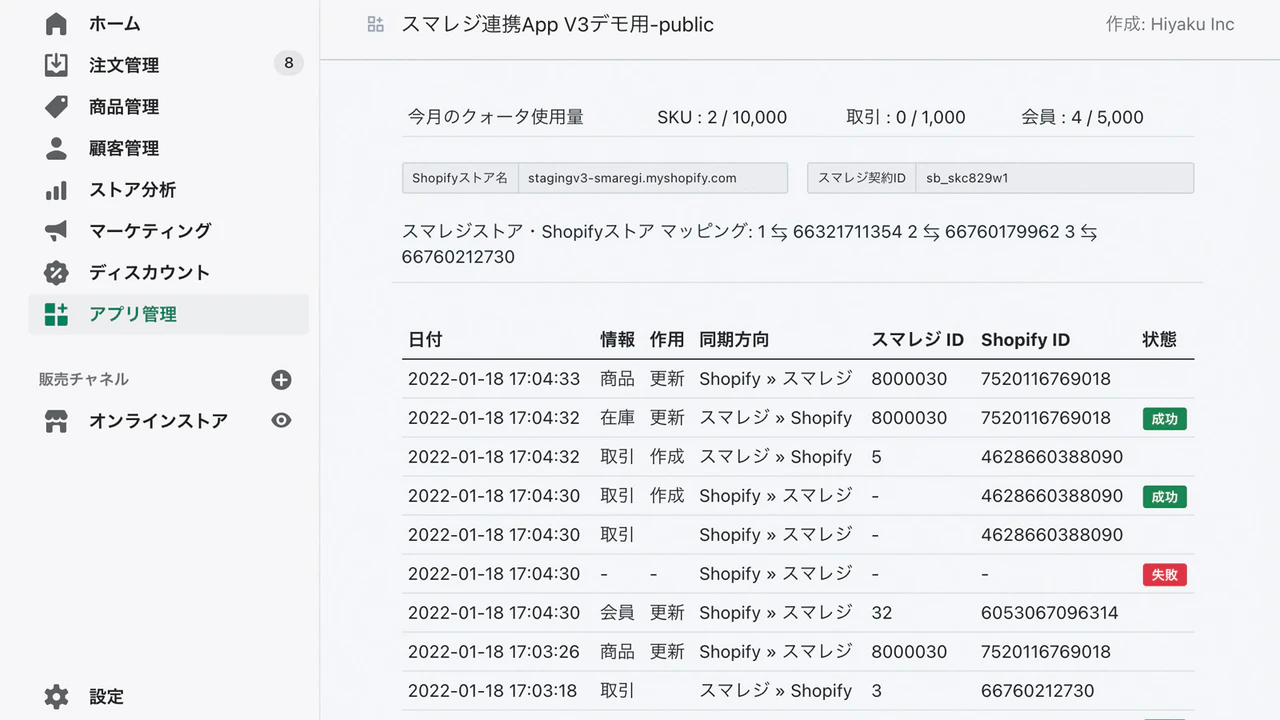
Task: Click the orders inbox icon beside 注文管理
Action: [x=57, y=65]
